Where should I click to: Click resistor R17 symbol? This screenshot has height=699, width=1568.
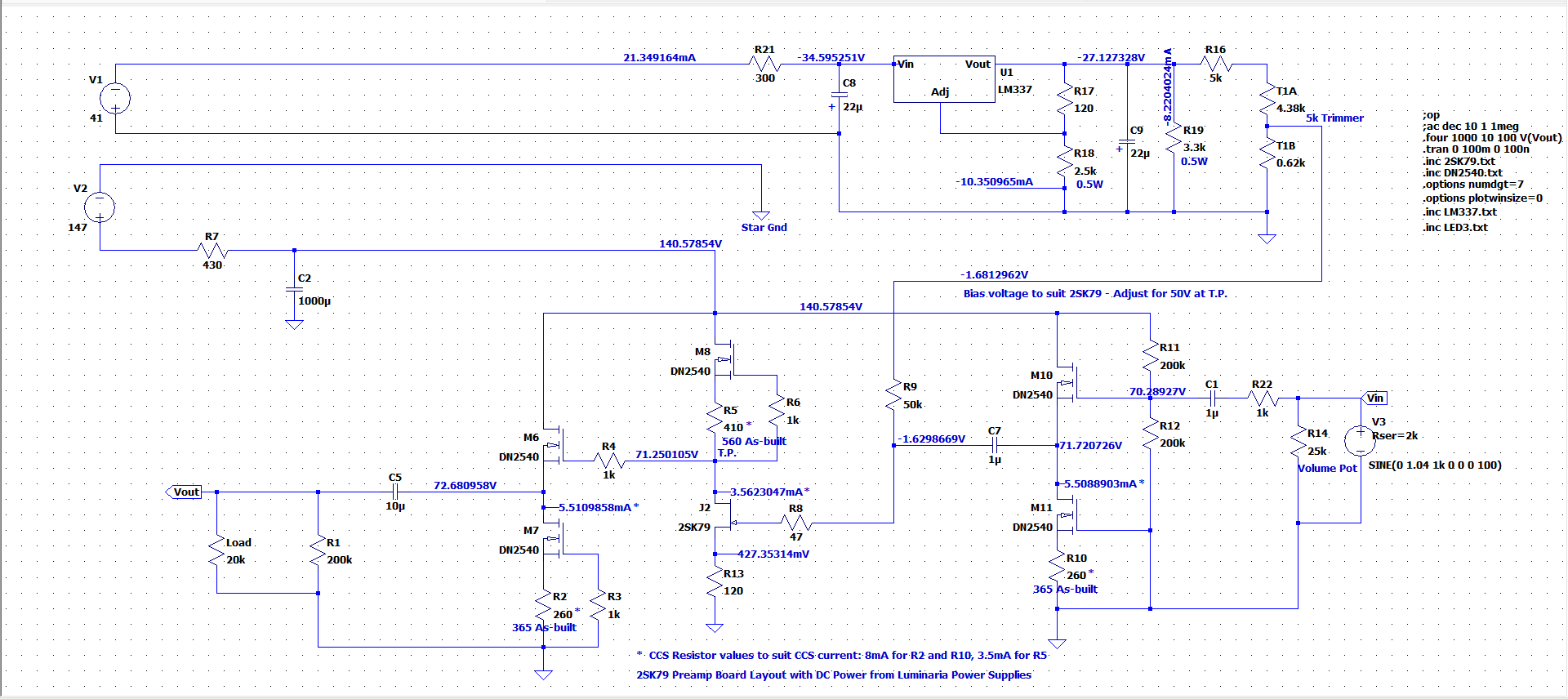coord(1065,99)
